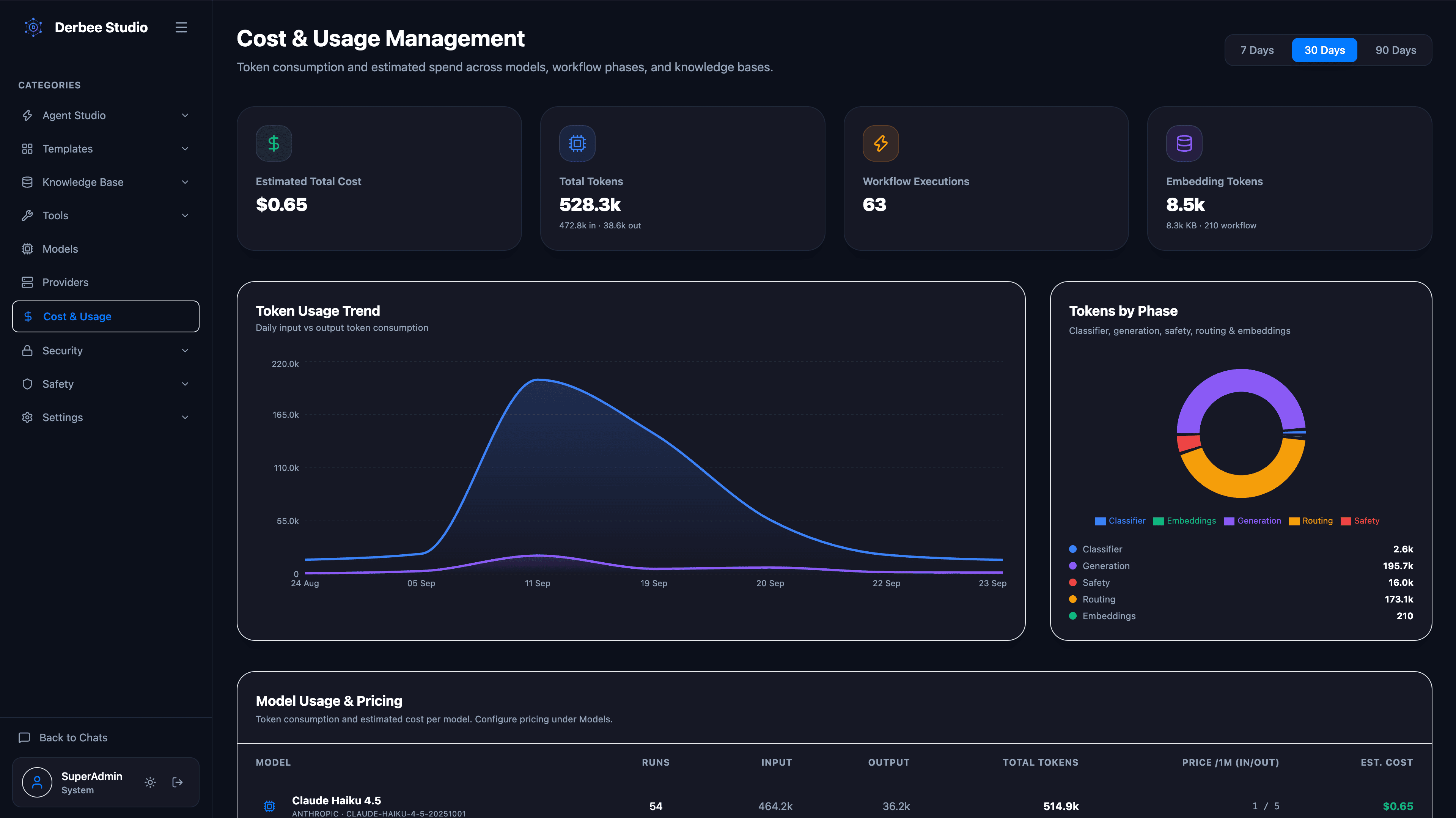The width and height of the screenshot is (1456, 818).
Task: Click the 11 Sep label on chart axis
Action: 537,584
